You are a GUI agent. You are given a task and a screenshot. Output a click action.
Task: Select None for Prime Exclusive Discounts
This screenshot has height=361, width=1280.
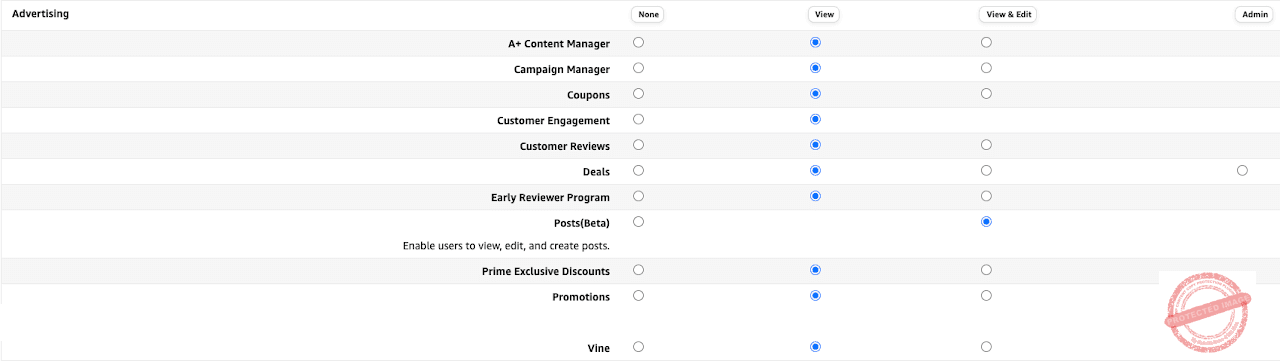tap(639, 270)
